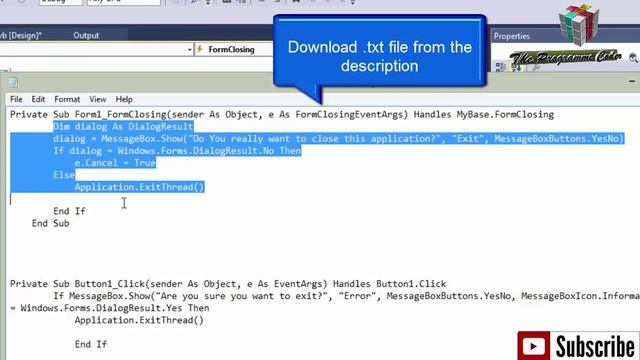Click the first 'End If' line

(x=69, y=211)
